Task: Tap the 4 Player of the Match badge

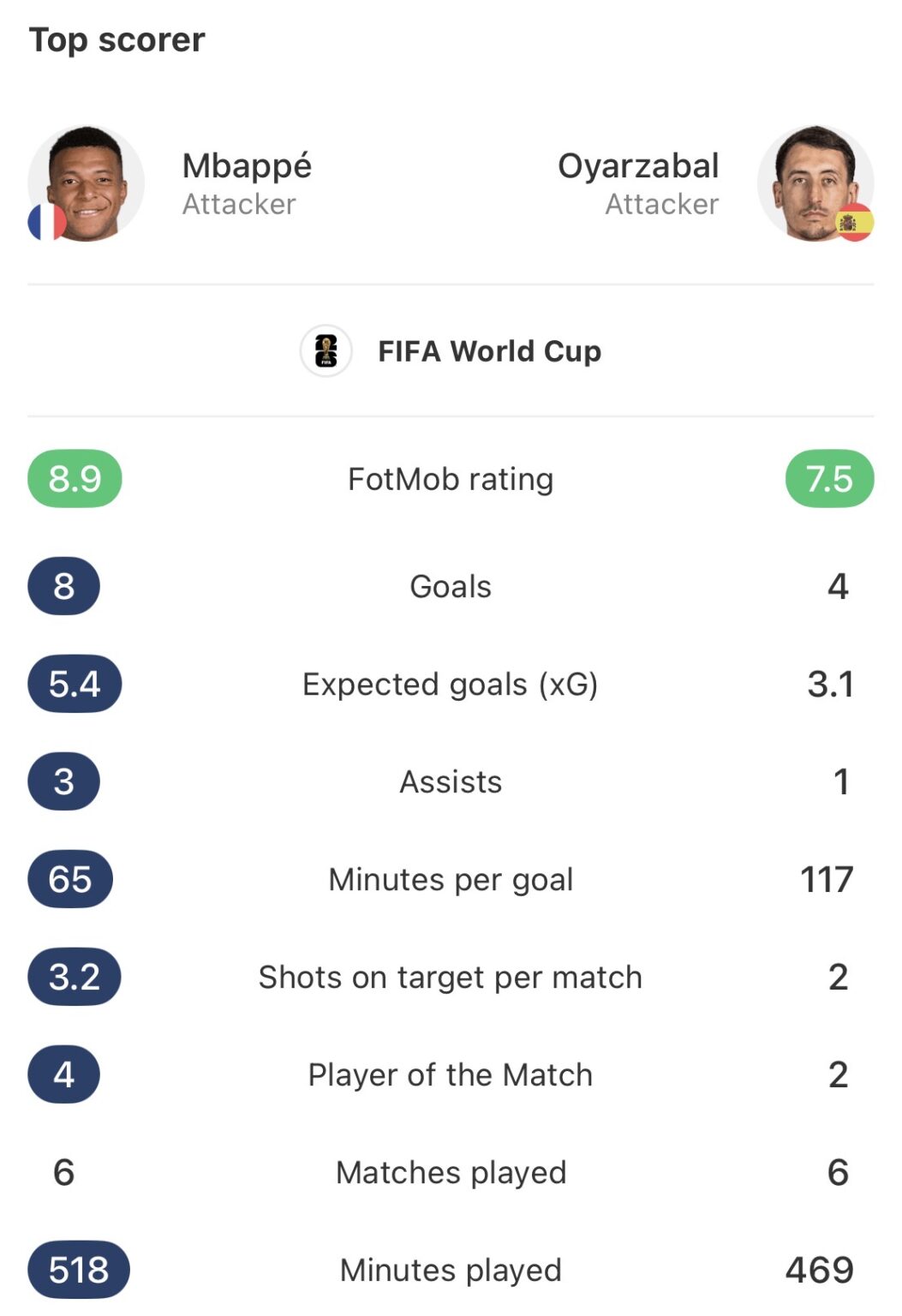Action: click(63, 1074)
